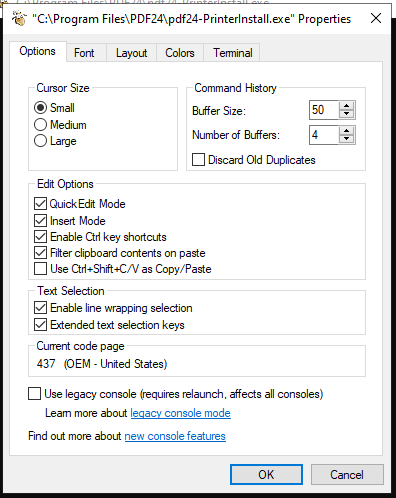
Task: Click the Cancel button
Action: click(347, 474)
